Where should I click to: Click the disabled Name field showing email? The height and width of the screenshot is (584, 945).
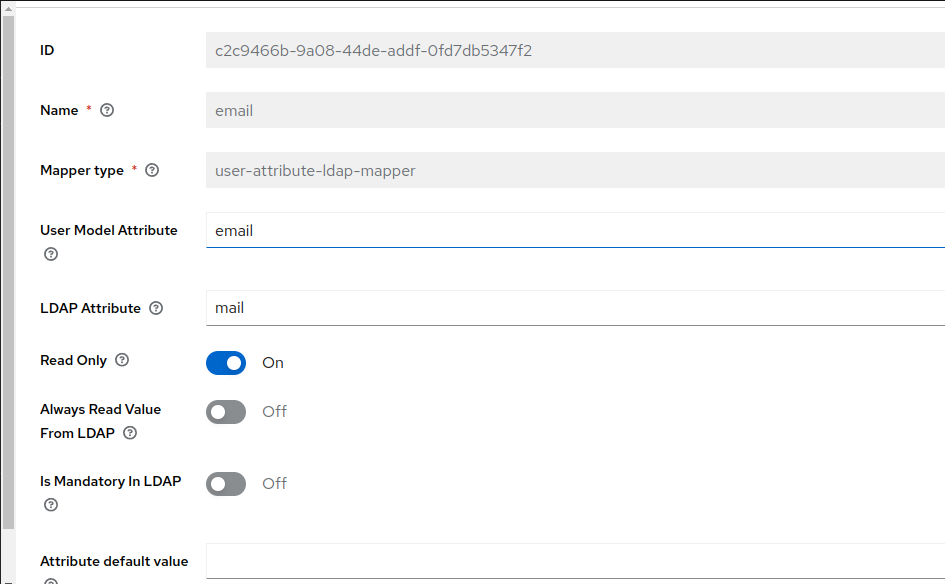(575, 111)
